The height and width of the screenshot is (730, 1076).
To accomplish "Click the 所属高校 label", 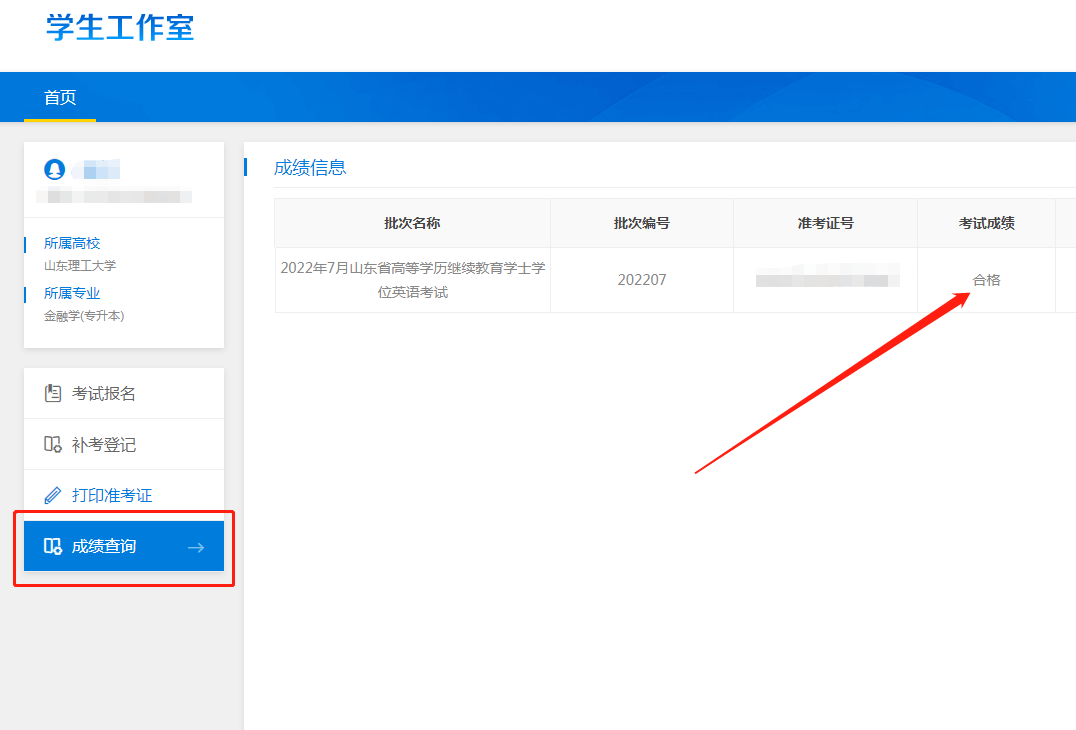I will pyautogui.click(x=72, y=243).
